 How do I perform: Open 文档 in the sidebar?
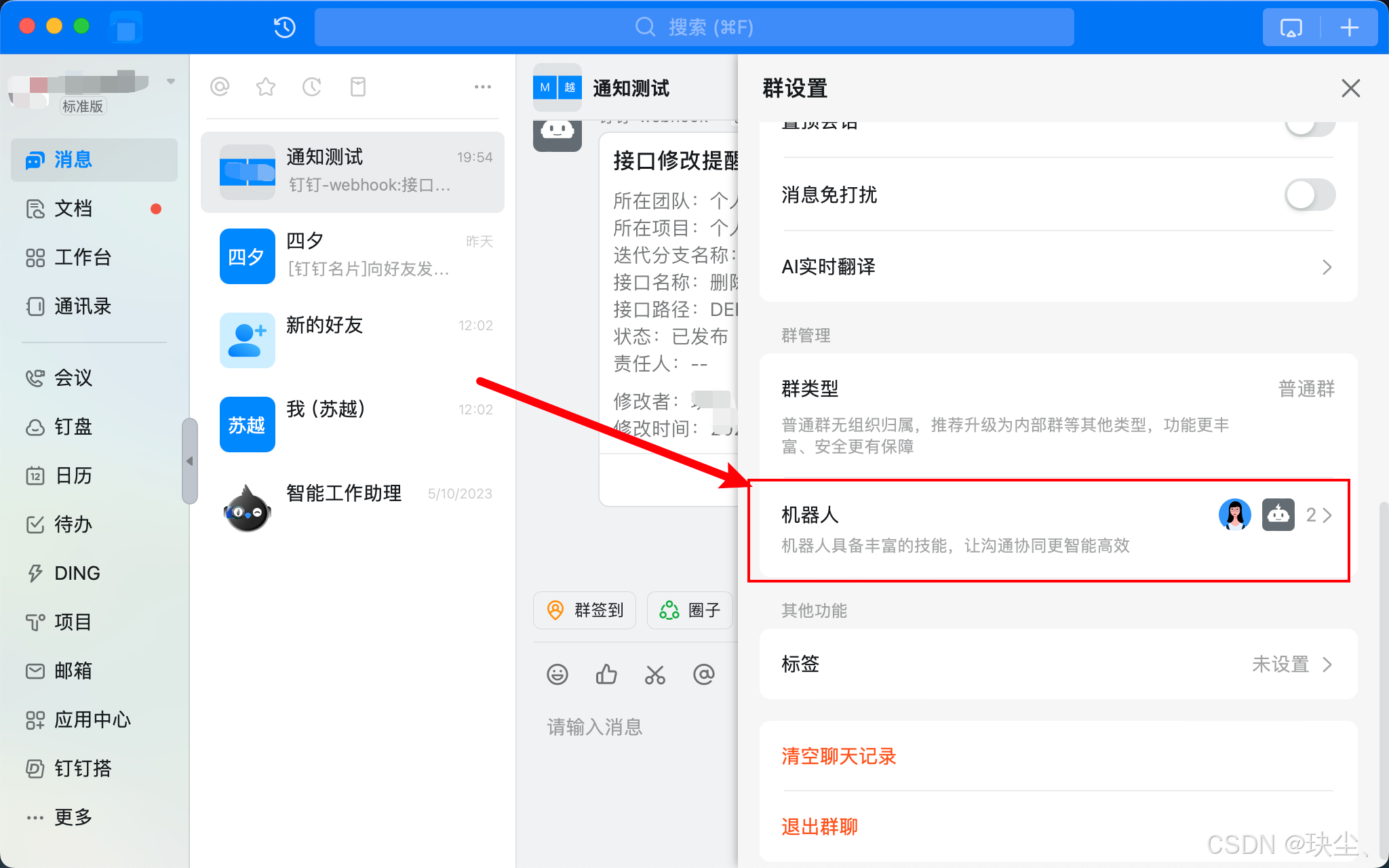[94, 208]
